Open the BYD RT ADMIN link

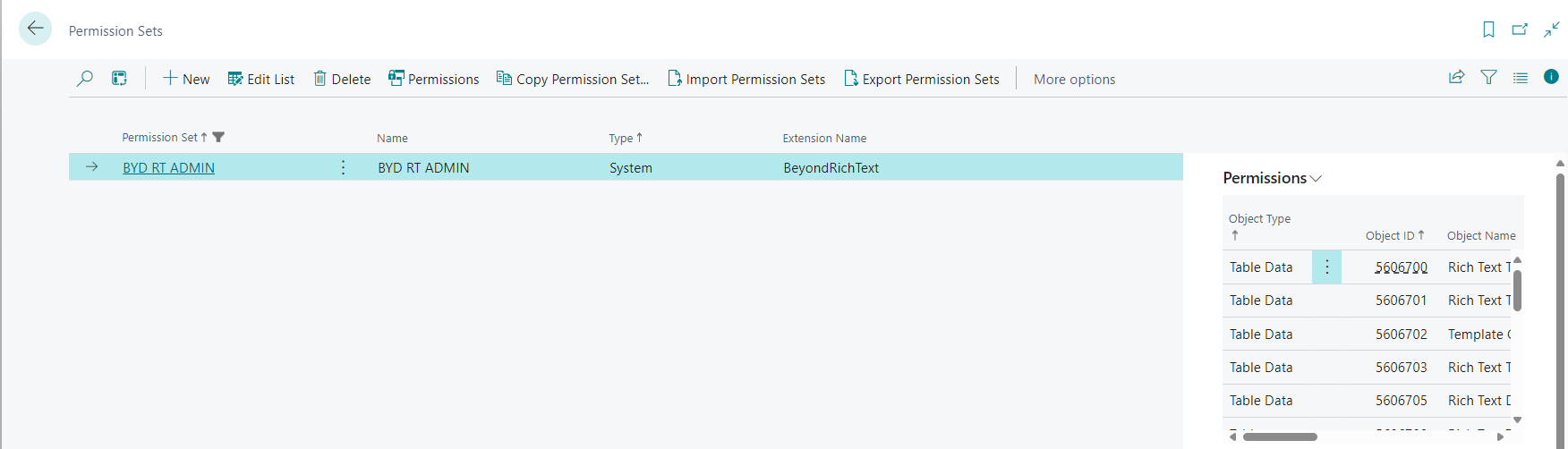click(x=168, y=168)
